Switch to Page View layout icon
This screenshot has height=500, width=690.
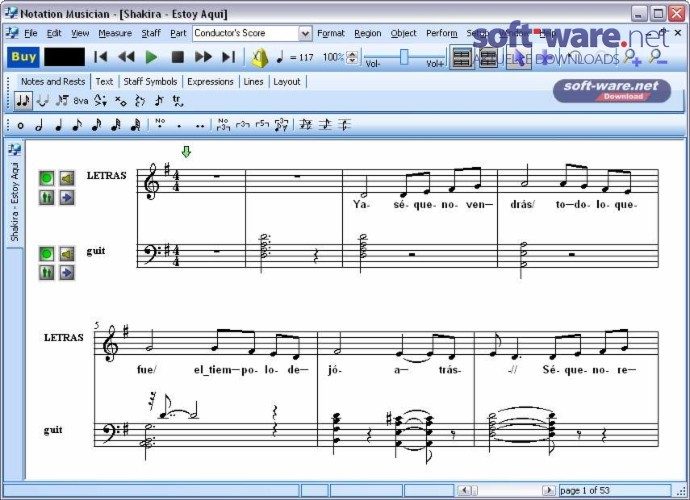[x=462, y=58]
